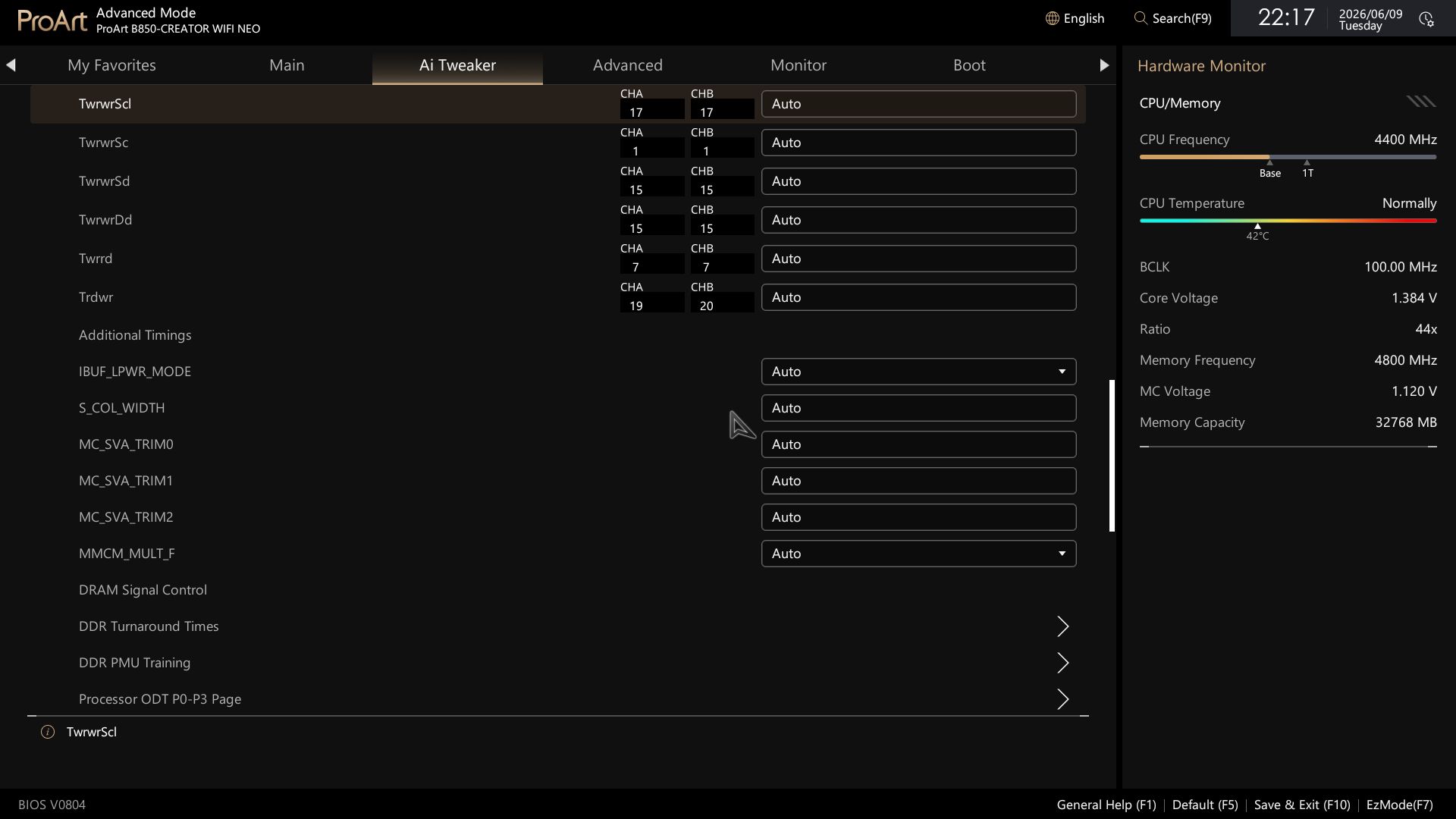The image size is (1456, 819).
Task: Click the TwrwrScl setting label
Action: (105, 104)
